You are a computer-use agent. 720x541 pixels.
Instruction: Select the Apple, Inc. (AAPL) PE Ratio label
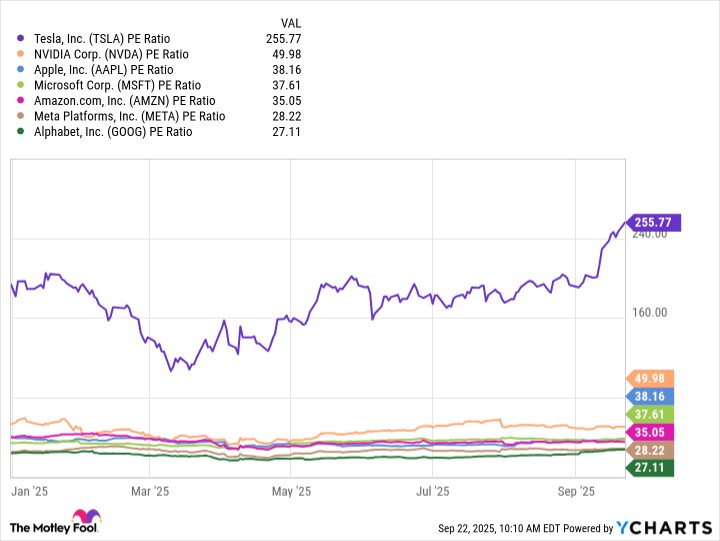pyautogui.click(x=104, y=70)
